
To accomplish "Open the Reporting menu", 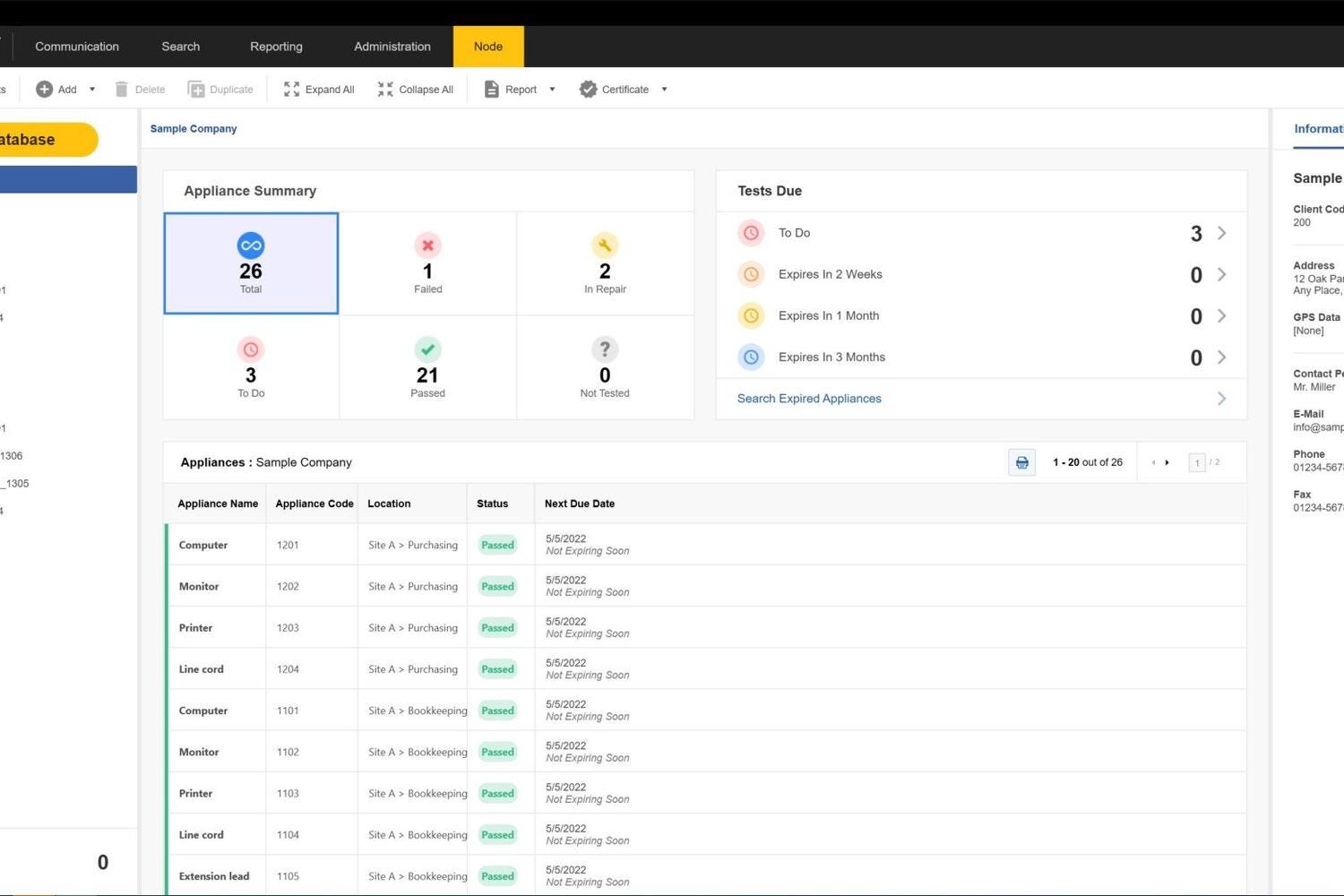I will tap(276, 47).
